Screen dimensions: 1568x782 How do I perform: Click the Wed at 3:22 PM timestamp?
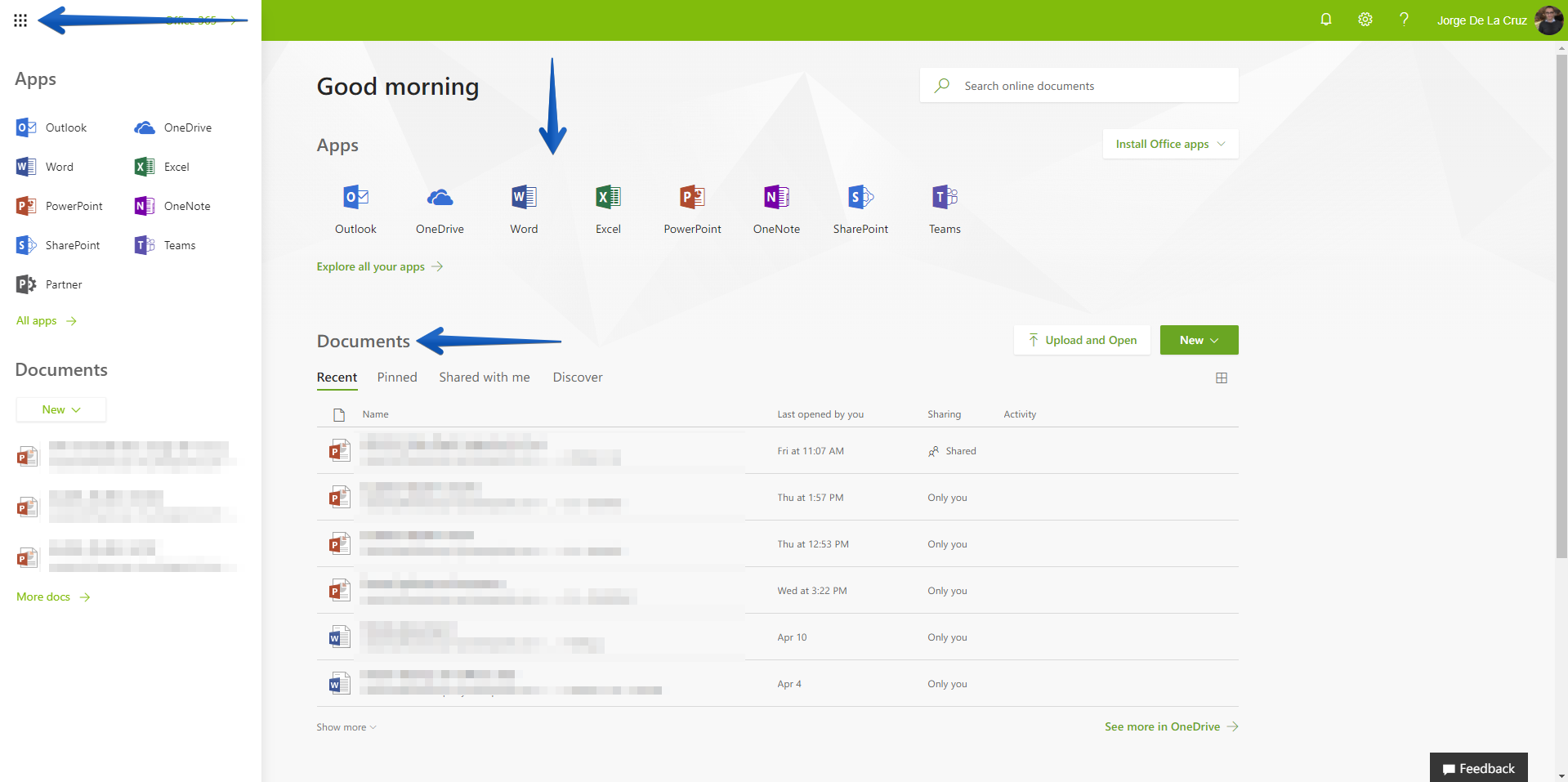pos(812,591)
